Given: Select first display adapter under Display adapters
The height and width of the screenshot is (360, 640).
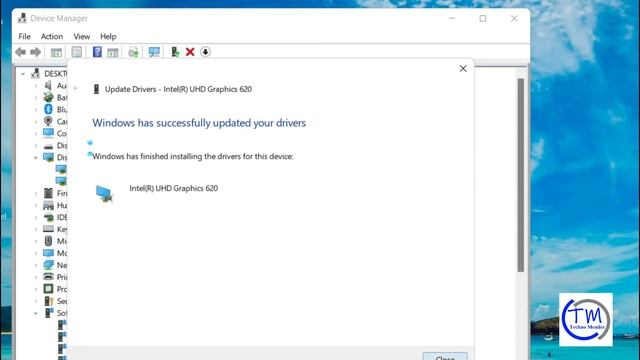Looking at the screenshot, I should point(61,169).
